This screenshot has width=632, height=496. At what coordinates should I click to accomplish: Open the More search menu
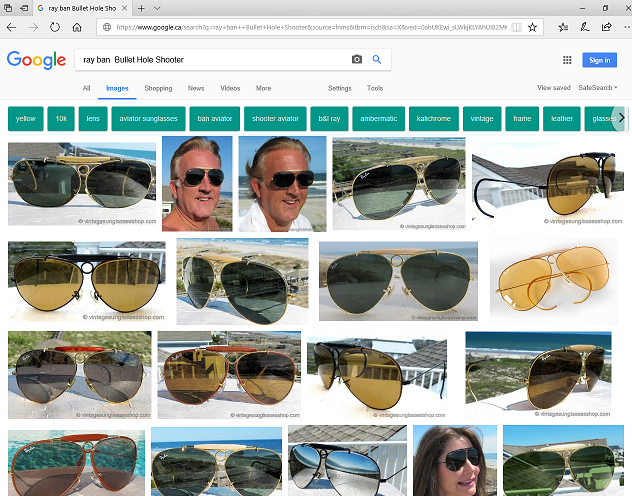click(x=263, y=88)
